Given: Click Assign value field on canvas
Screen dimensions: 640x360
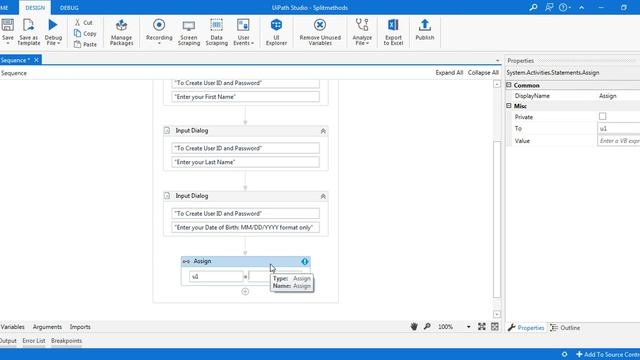Looking at the screenshot, I should pyautogui.click(x=259, y=276).
